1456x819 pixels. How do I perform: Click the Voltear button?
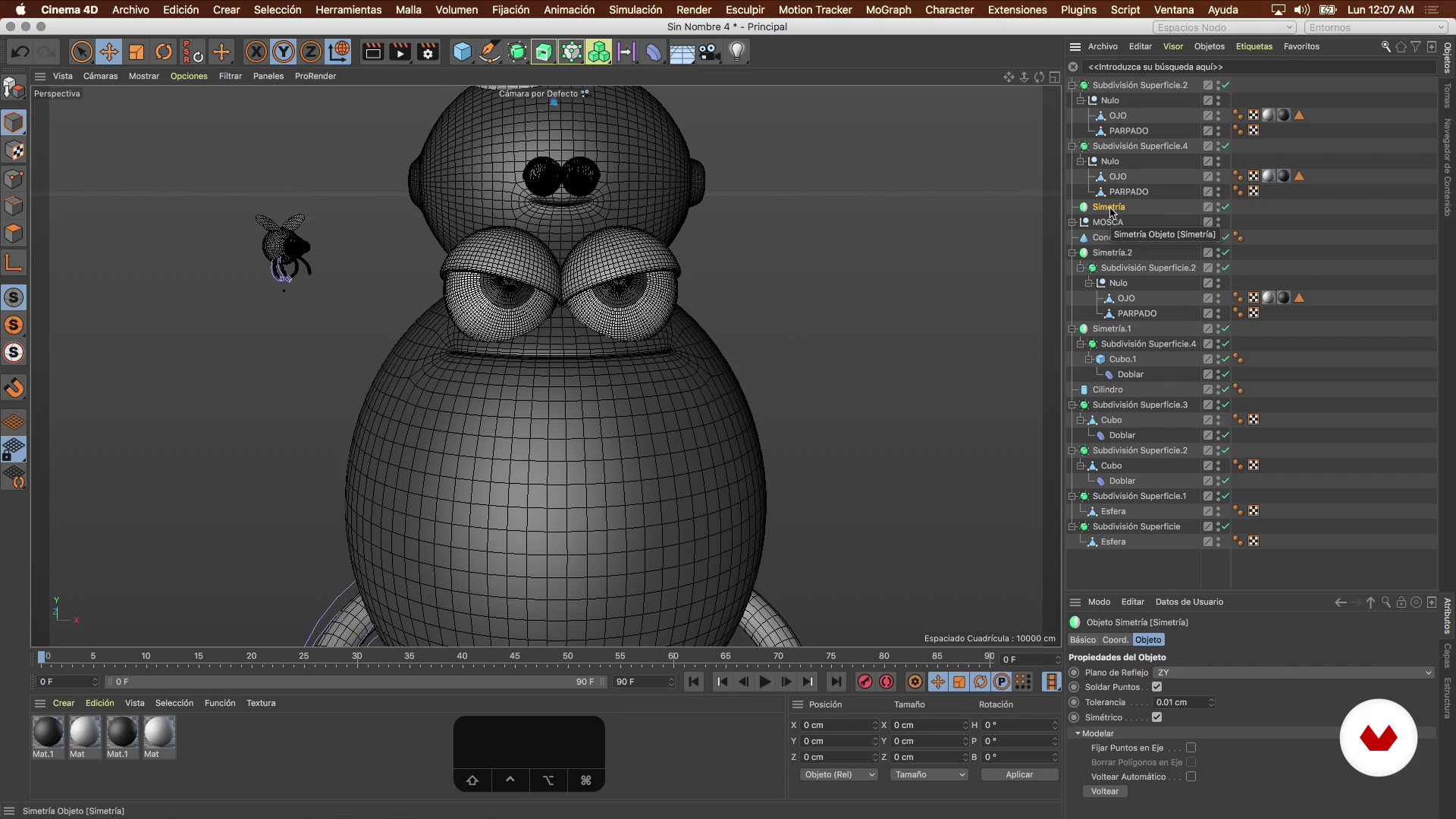pyautogui.click(x=1105, y=791)
